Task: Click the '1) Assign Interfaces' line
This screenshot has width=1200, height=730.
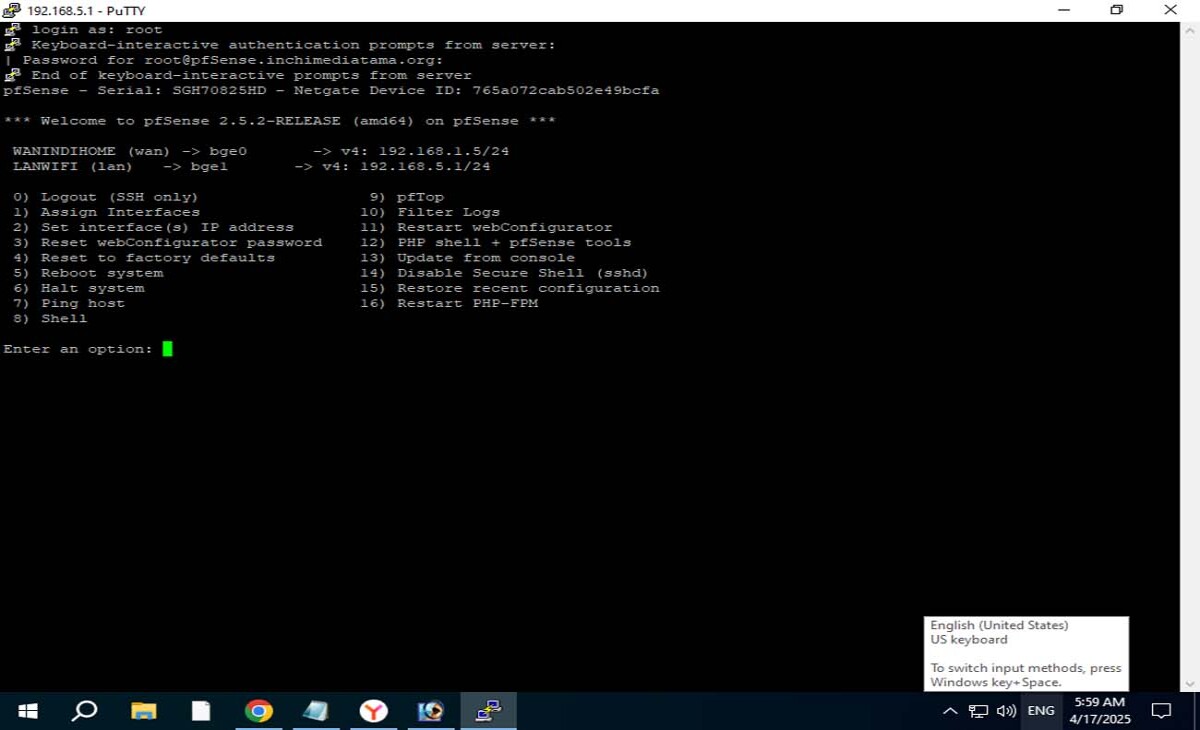Action: click(x=106, y=212)
